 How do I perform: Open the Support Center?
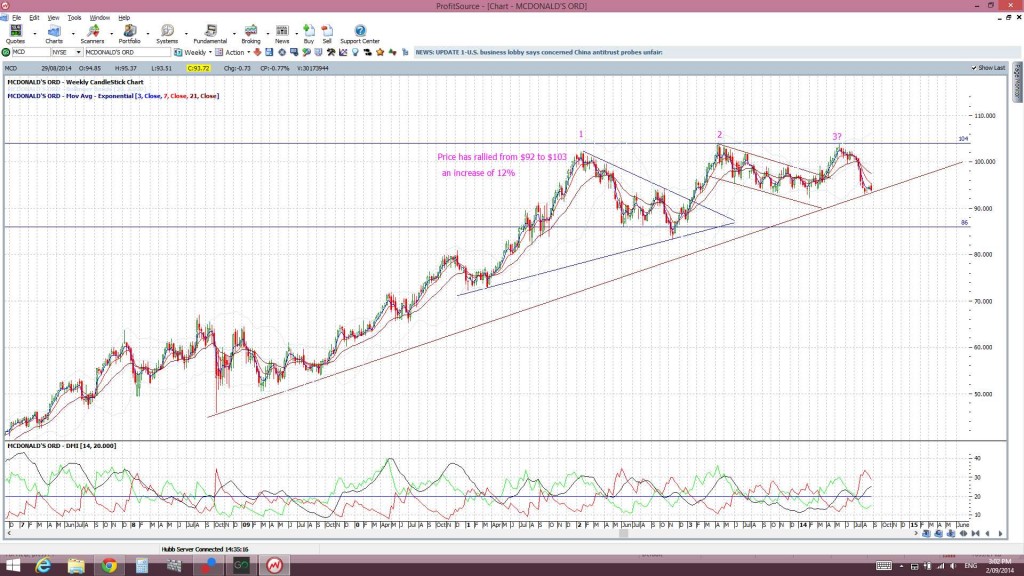click(360, 34)
